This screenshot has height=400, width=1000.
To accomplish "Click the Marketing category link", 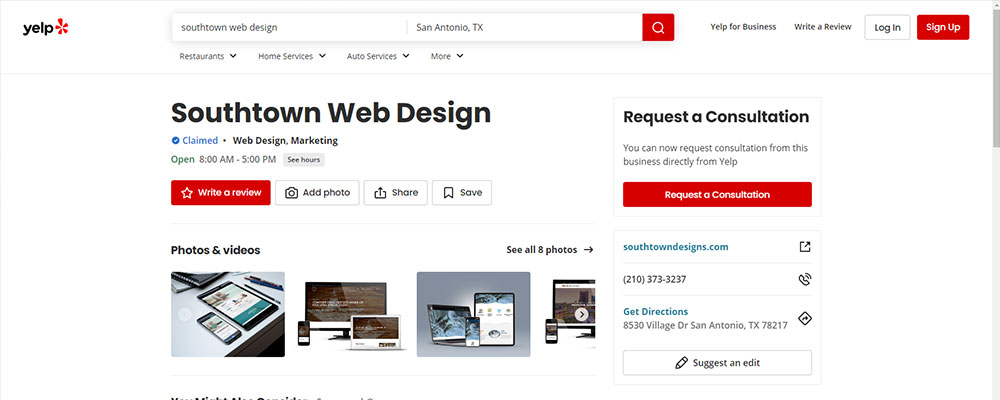I will [x=314, y=140].
